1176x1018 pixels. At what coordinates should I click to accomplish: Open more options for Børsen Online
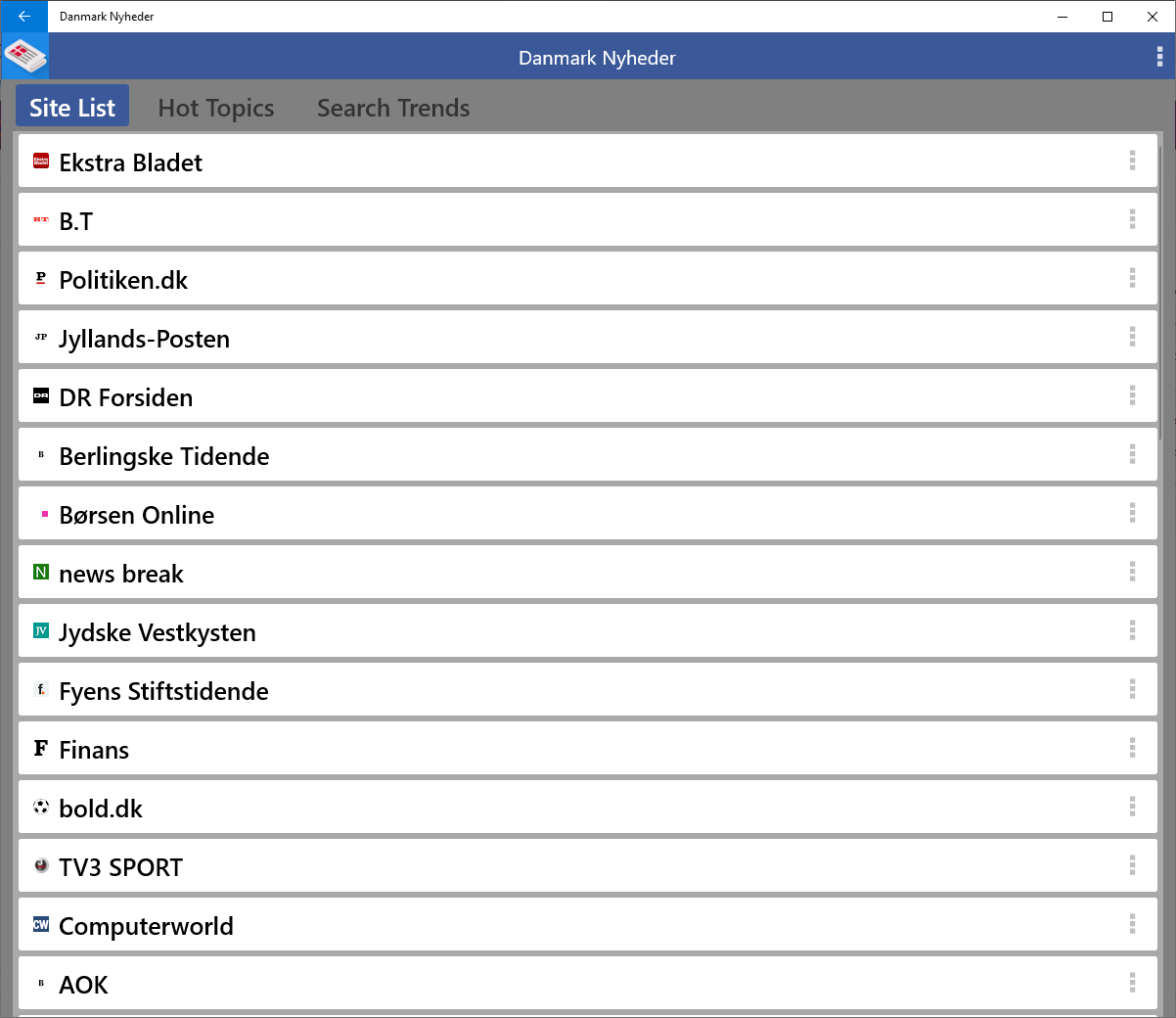(x=1132, y=513)
